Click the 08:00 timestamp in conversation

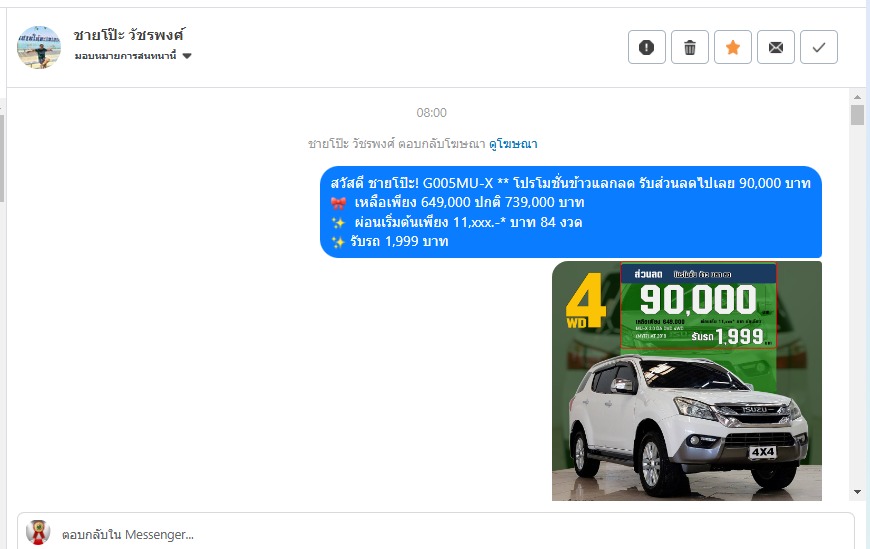pos(432,113)
